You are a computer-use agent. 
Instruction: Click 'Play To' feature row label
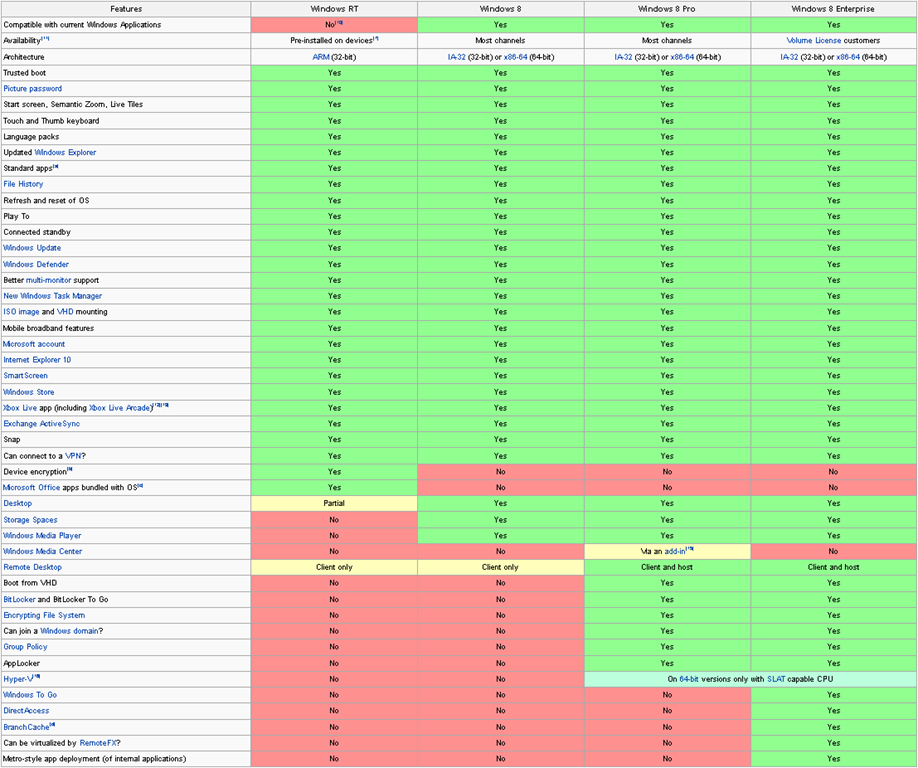coord(16,216)
